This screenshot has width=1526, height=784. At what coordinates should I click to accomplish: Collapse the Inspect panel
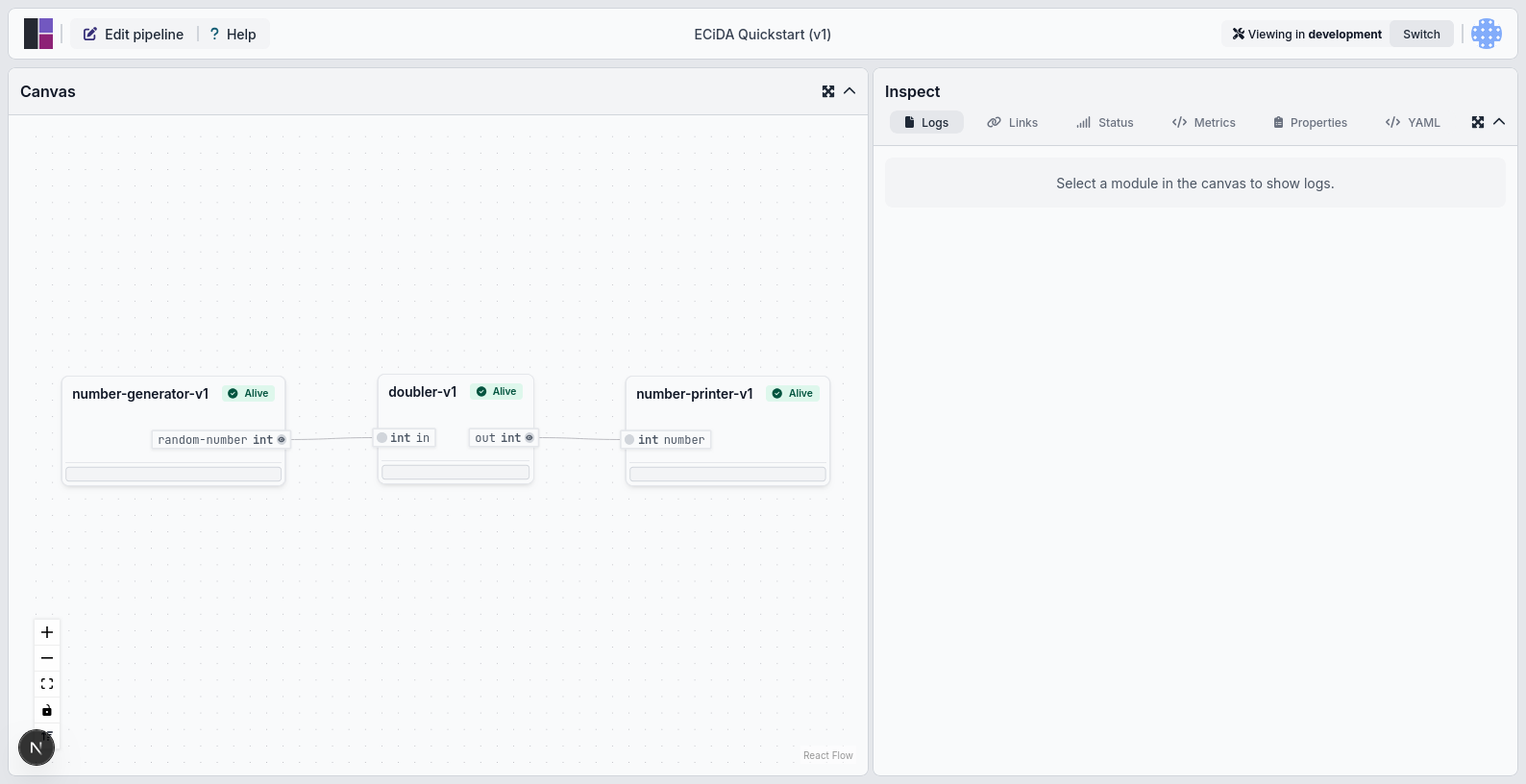[x=1499, y=122]
